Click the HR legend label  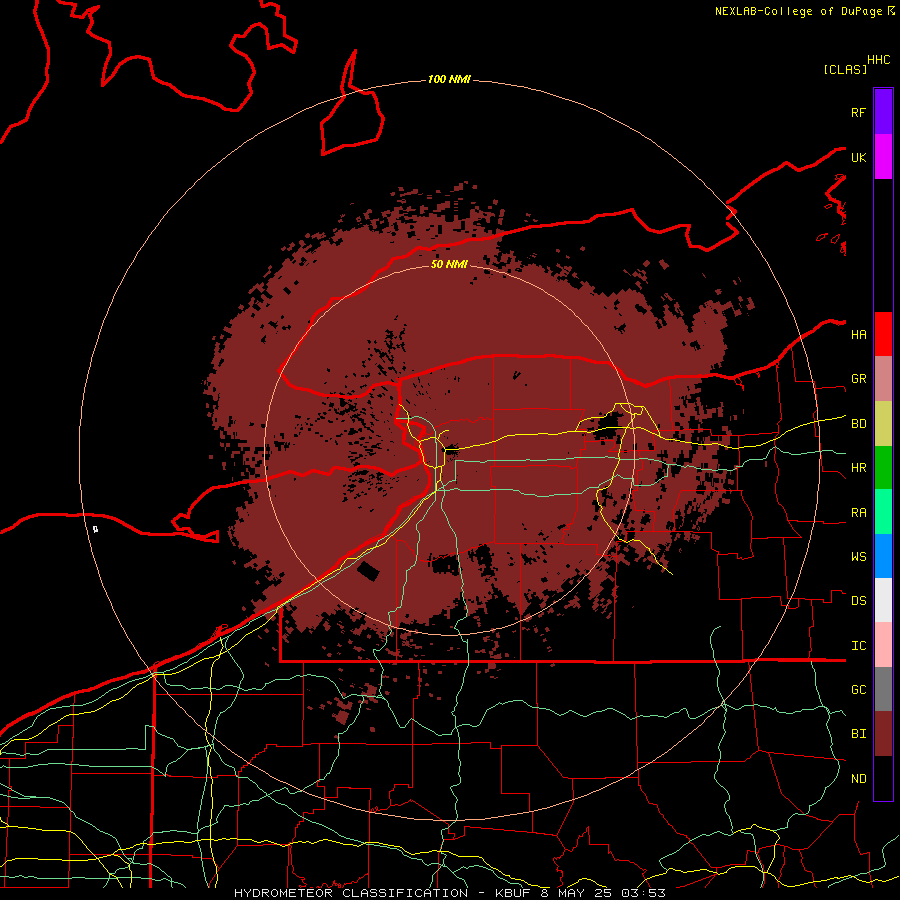point(858,467)
